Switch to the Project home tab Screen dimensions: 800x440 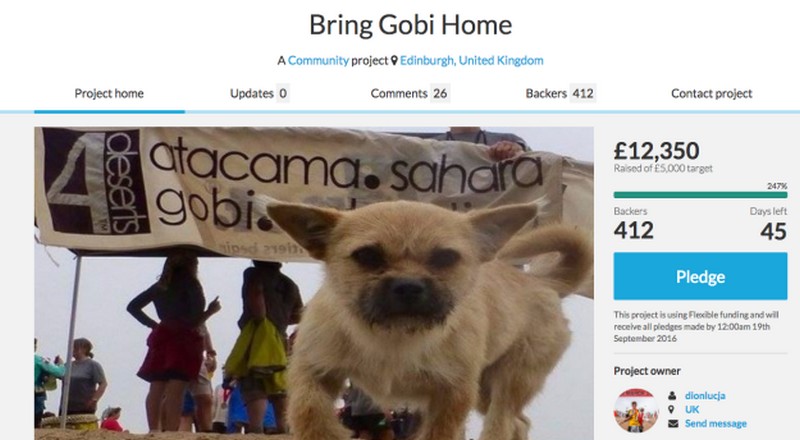tap(109, 93)
